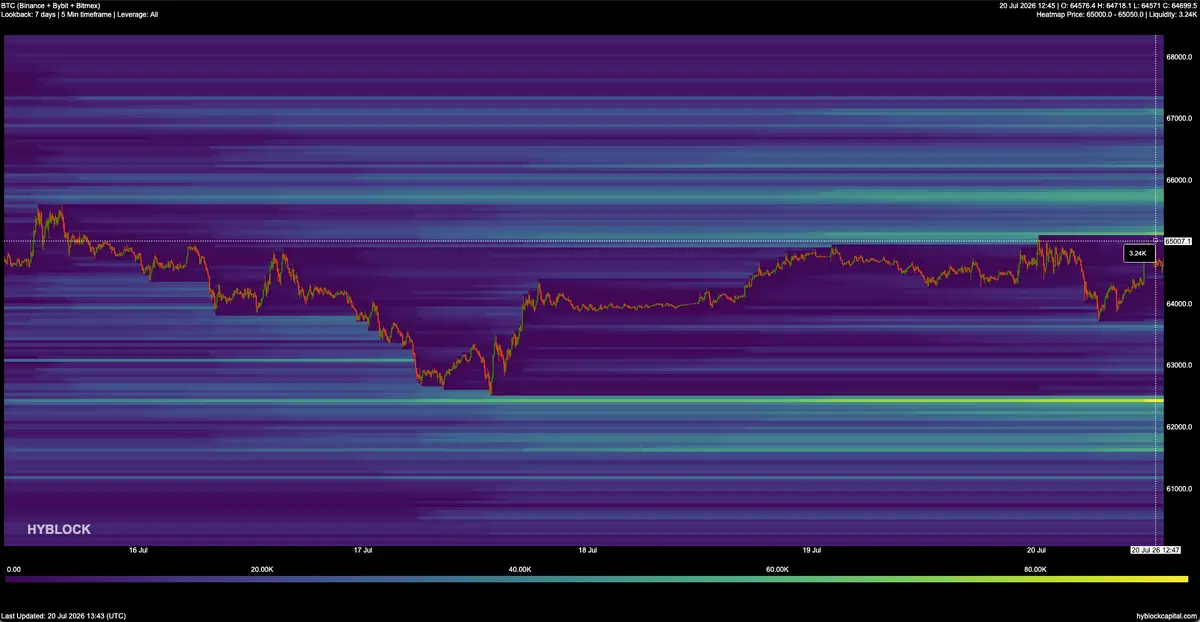
Task: Click the 3.24K liquidity tooltip
Action: click(1139, 254)
